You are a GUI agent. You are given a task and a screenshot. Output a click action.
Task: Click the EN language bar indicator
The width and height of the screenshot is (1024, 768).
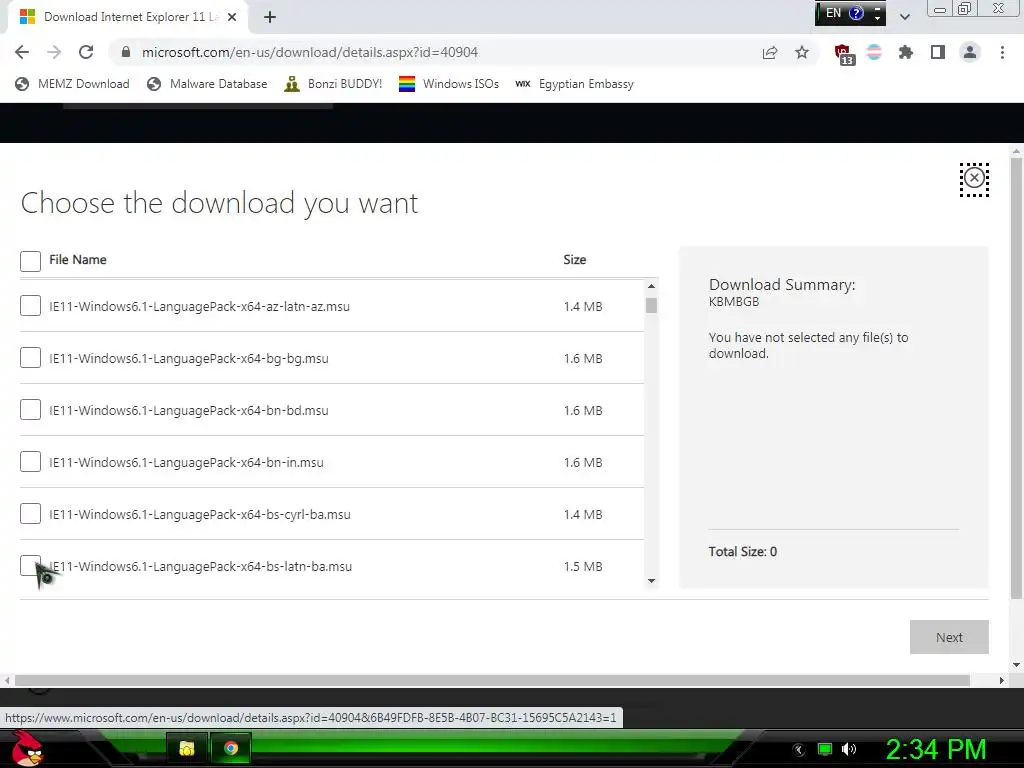pyautogui.click(x=833, y=13)
